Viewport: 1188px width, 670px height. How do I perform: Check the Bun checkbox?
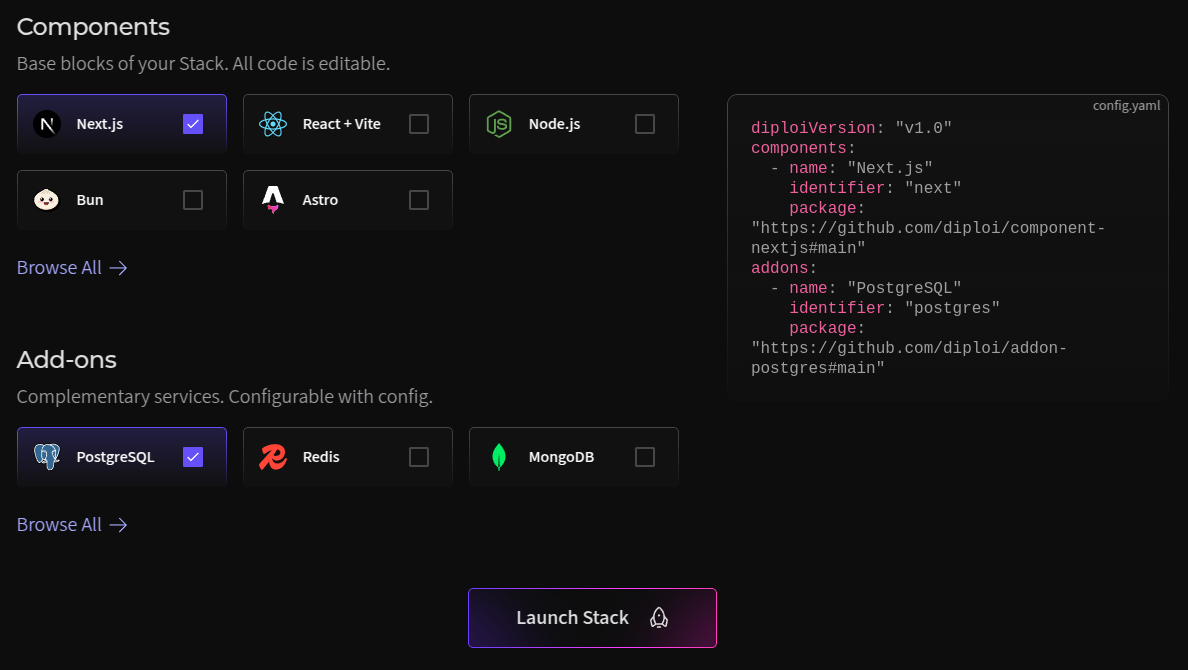point(193,199)
